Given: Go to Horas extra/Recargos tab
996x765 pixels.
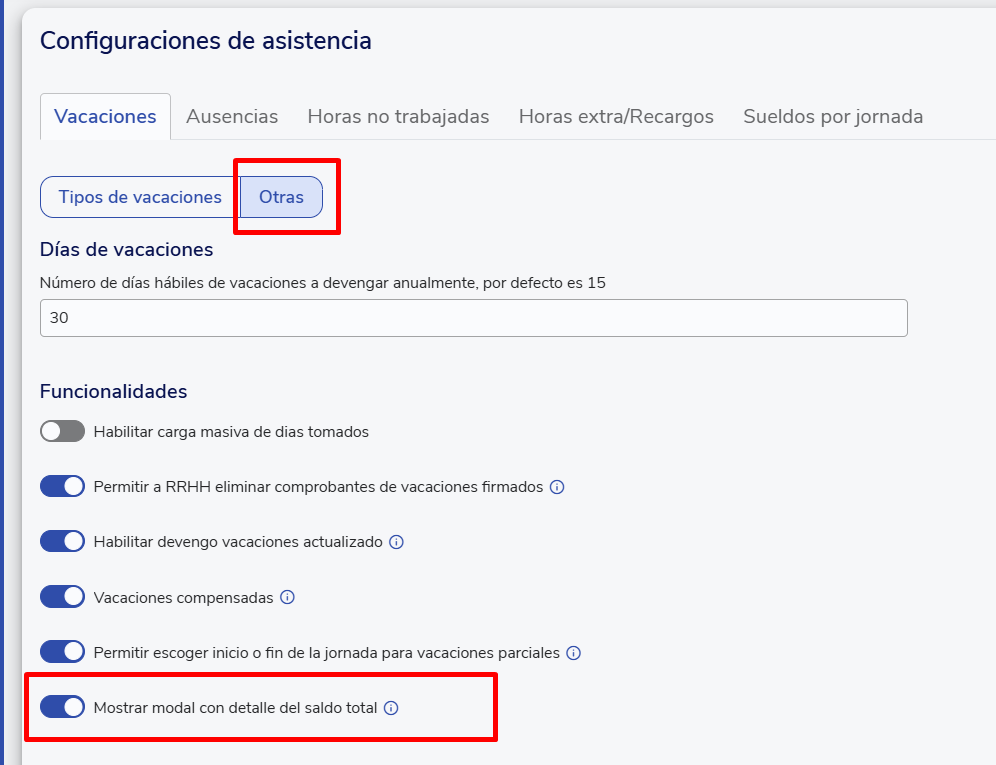Looking at the screenshot, I should click(x=616, y=116).
